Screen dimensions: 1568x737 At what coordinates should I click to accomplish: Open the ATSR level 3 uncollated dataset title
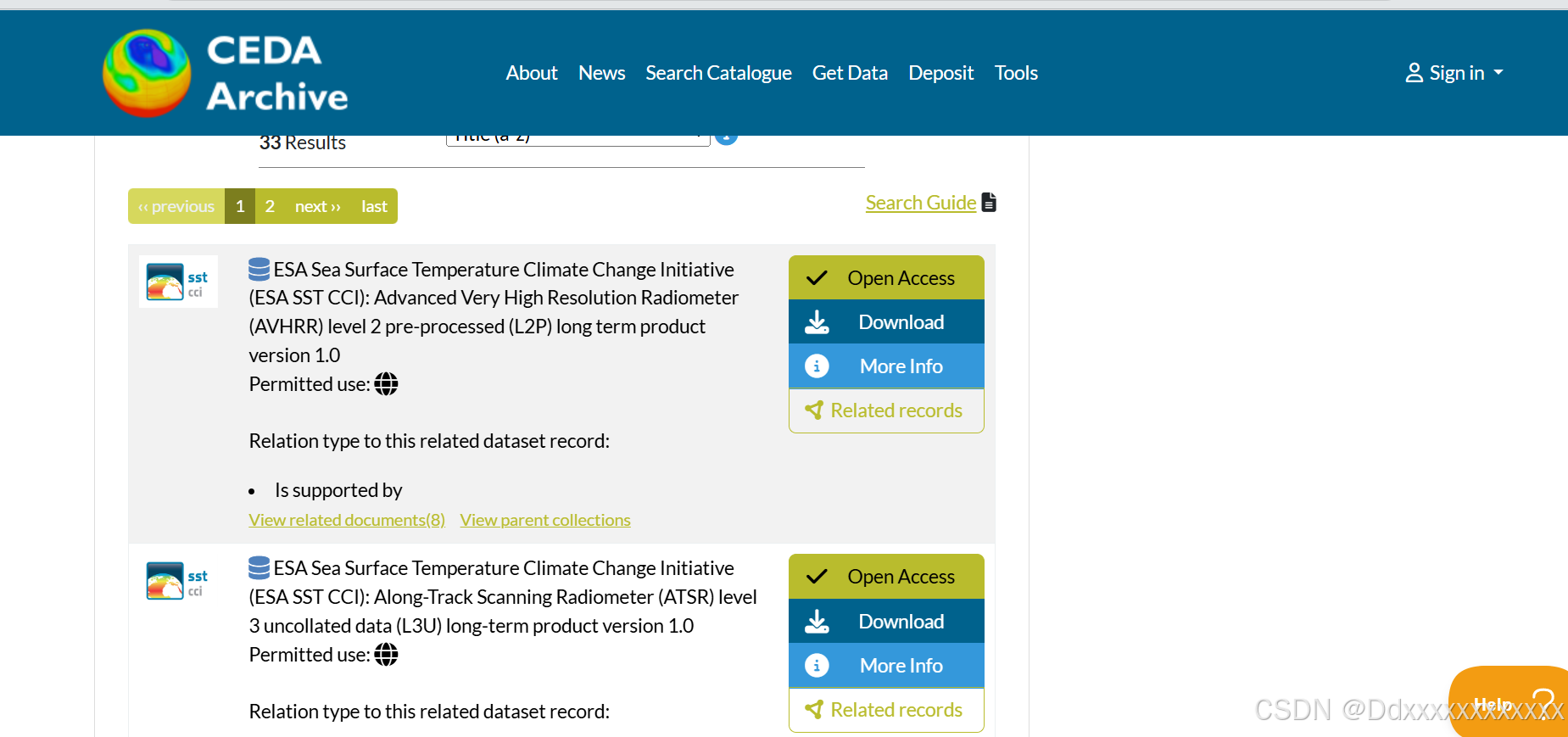click(503, 597)
